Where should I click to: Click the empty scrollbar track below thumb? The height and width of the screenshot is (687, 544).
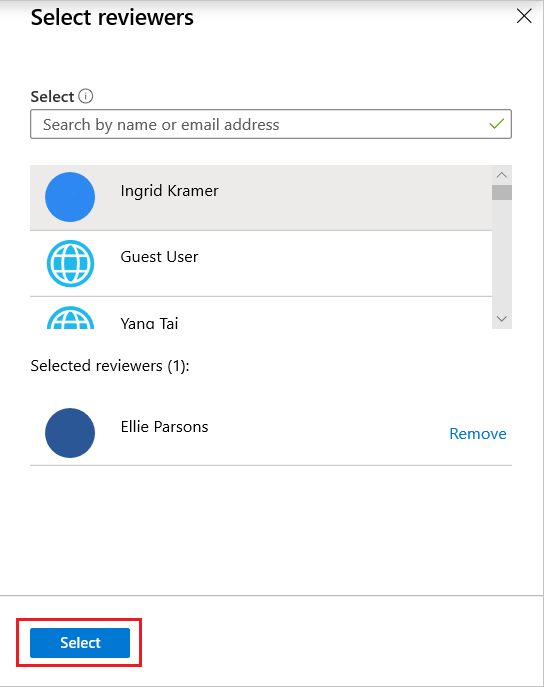click(x=502, y=254)
